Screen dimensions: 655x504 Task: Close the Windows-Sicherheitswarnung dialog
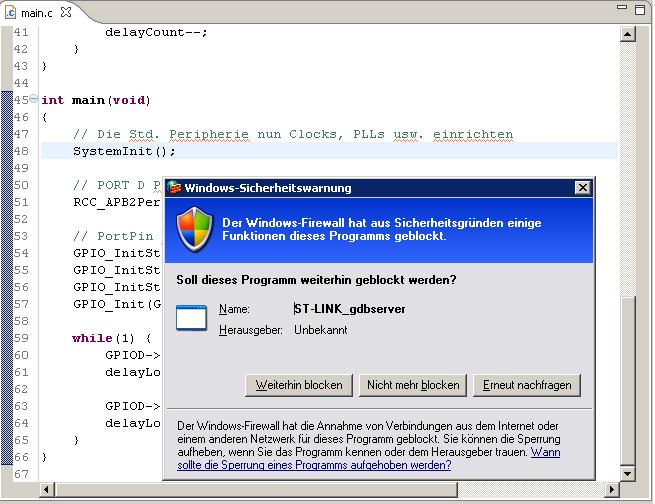coord(583,188)
